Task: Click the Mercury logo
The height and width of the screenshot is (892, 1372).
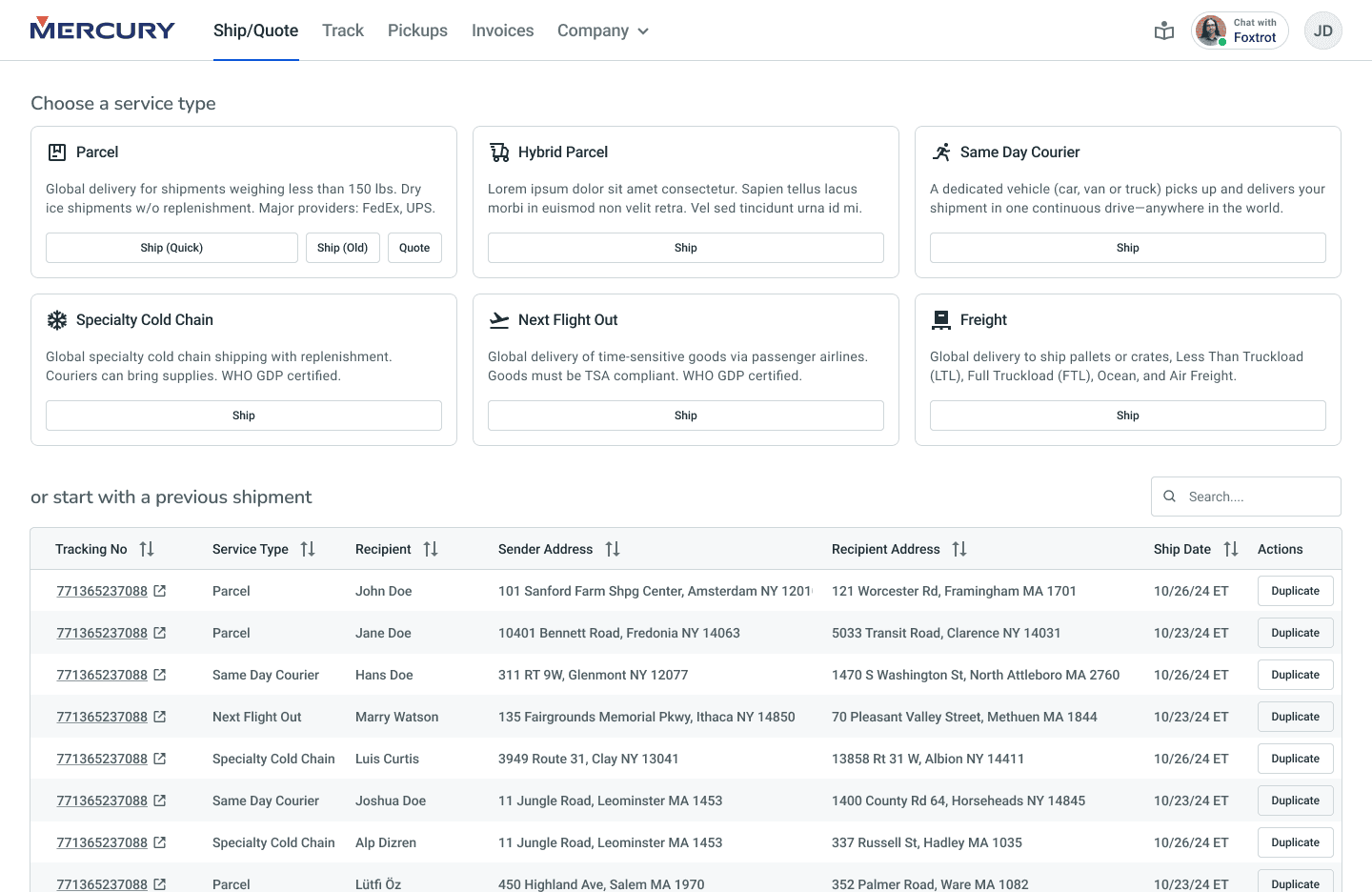Action: point(103,30)
